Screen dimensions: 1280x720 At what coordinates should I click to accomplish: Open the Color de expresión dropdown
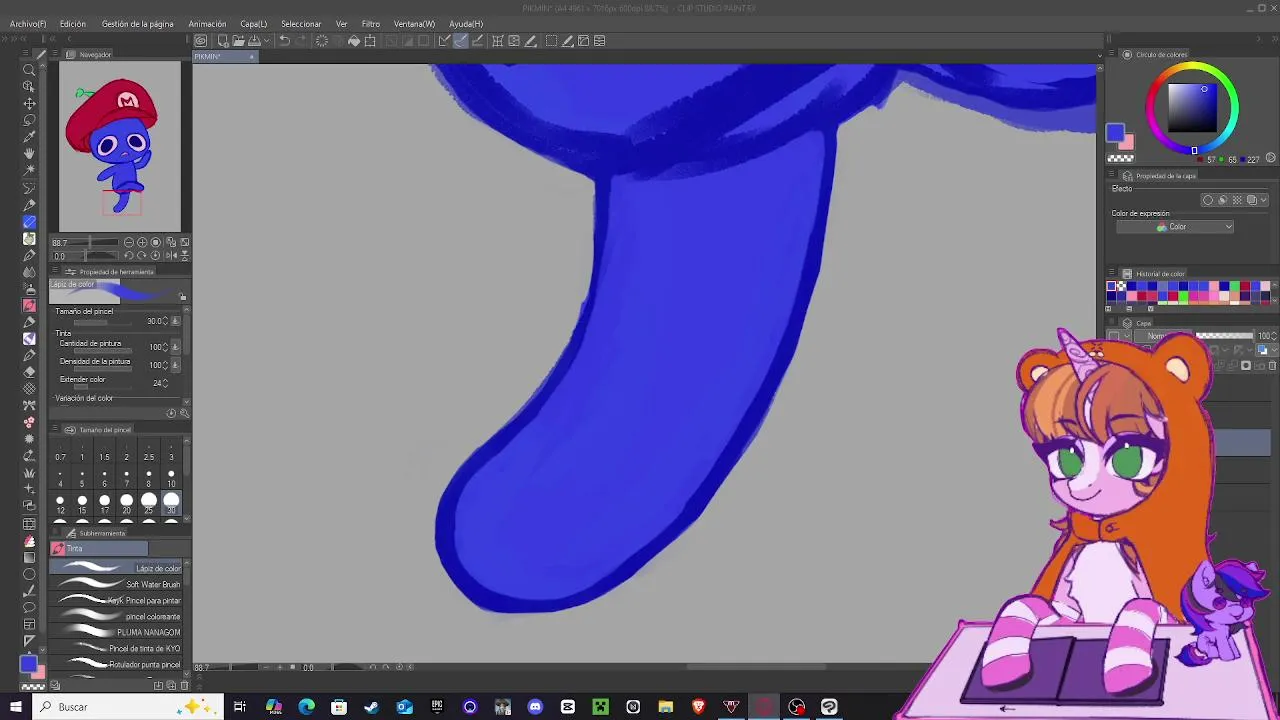tap(1174, 227)
